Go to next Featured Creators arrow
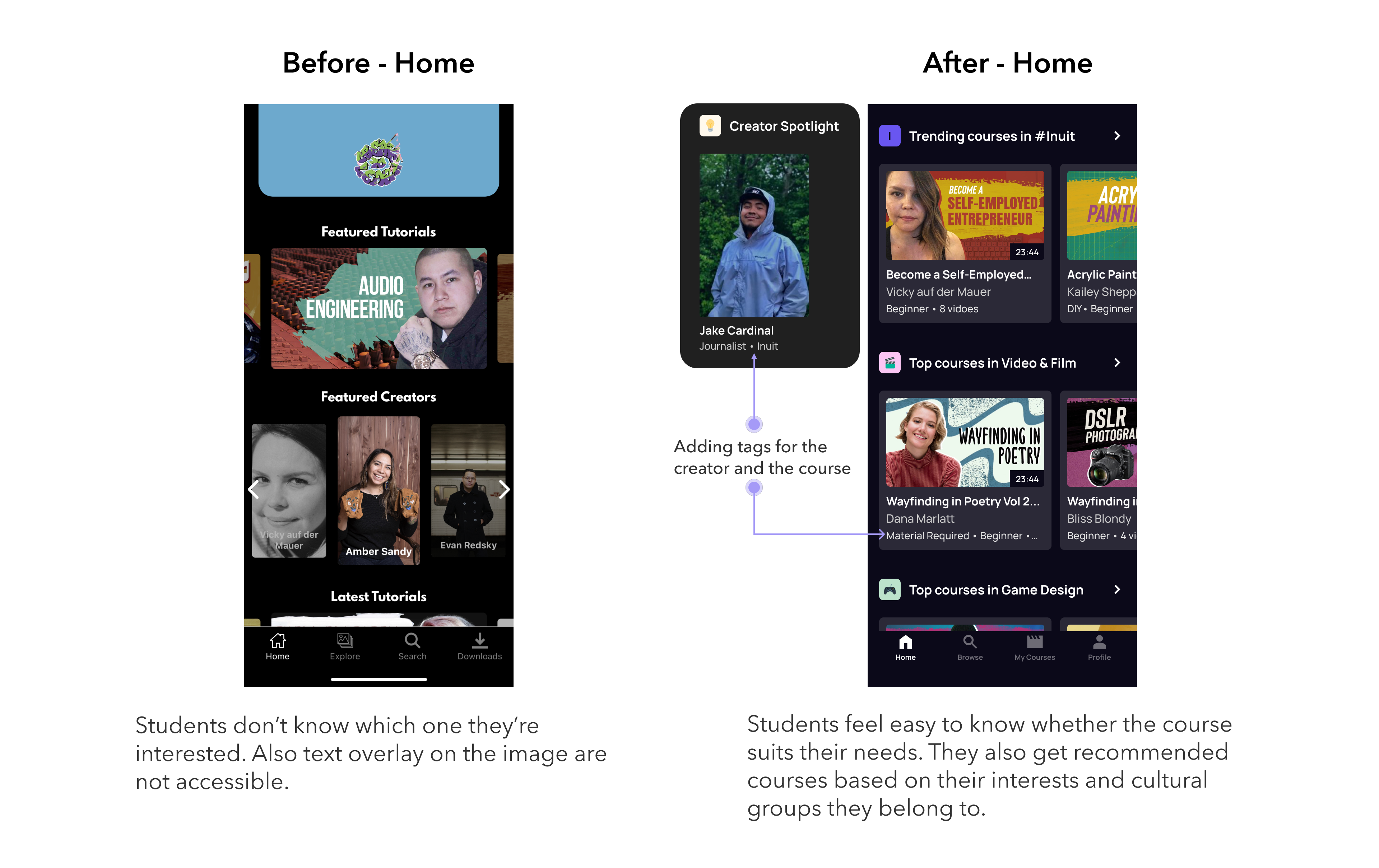Image resolution: width=1379 pixels, height=868 pixels. tap(503, 490)
